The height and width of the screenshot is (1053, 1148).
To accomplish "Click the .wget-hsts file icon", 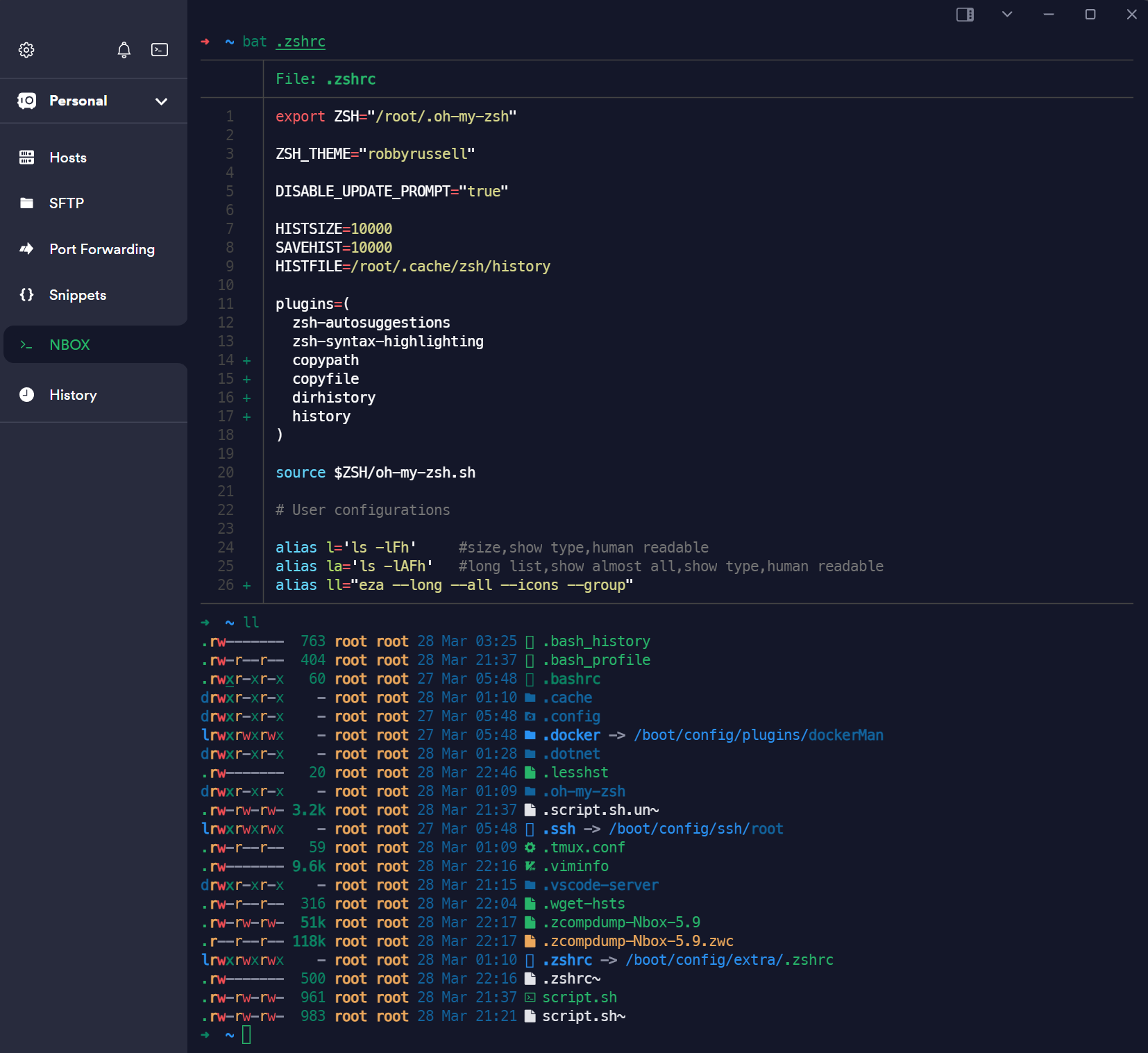I will 530,904.
